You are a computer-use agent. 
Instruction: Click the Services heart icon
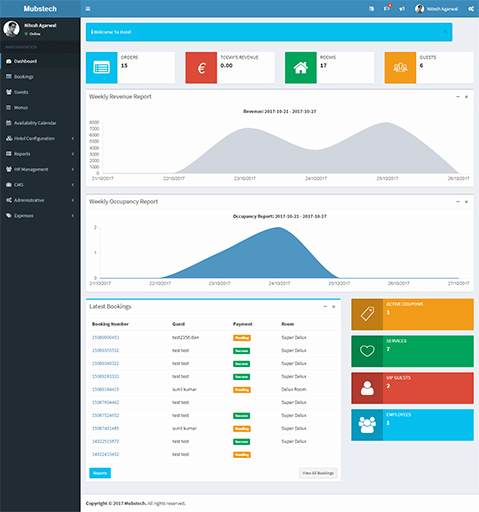pos(367,351)
